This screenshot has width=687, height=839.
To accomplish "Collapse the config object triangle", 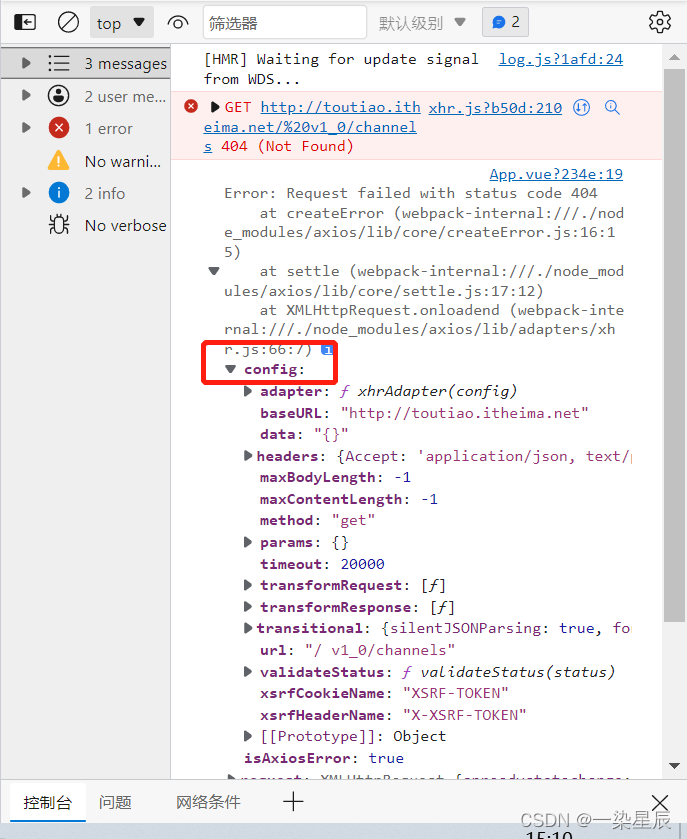I will click(x=231, y=369).
